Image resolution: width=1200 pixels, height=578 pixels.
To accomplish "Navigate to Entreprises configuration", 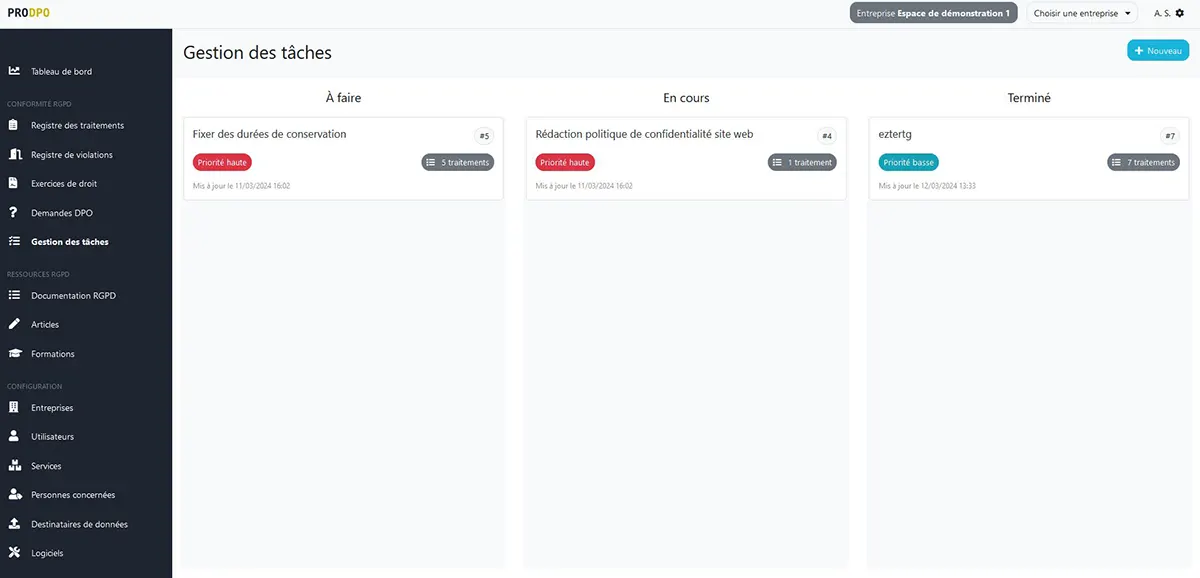I will tap(52, 408).
